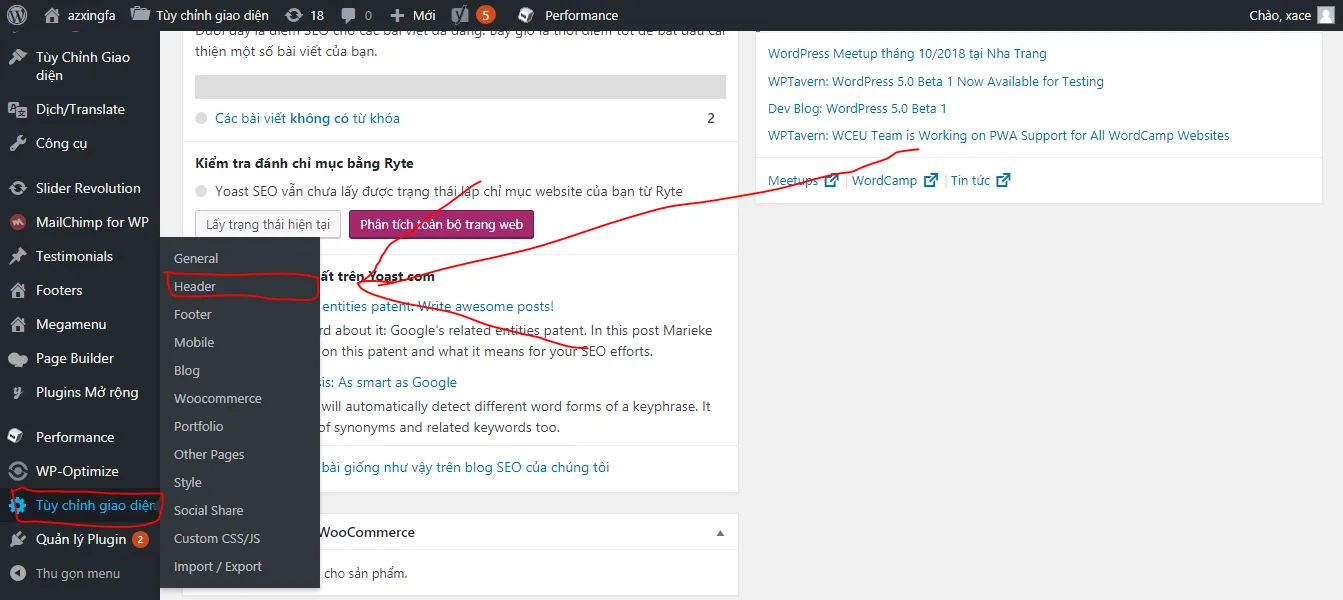This screenshot has width=1343, height=600.
Task: Open WordPress Meetup tháng 10/2018 tại Nha Trang
Action: 907,54
